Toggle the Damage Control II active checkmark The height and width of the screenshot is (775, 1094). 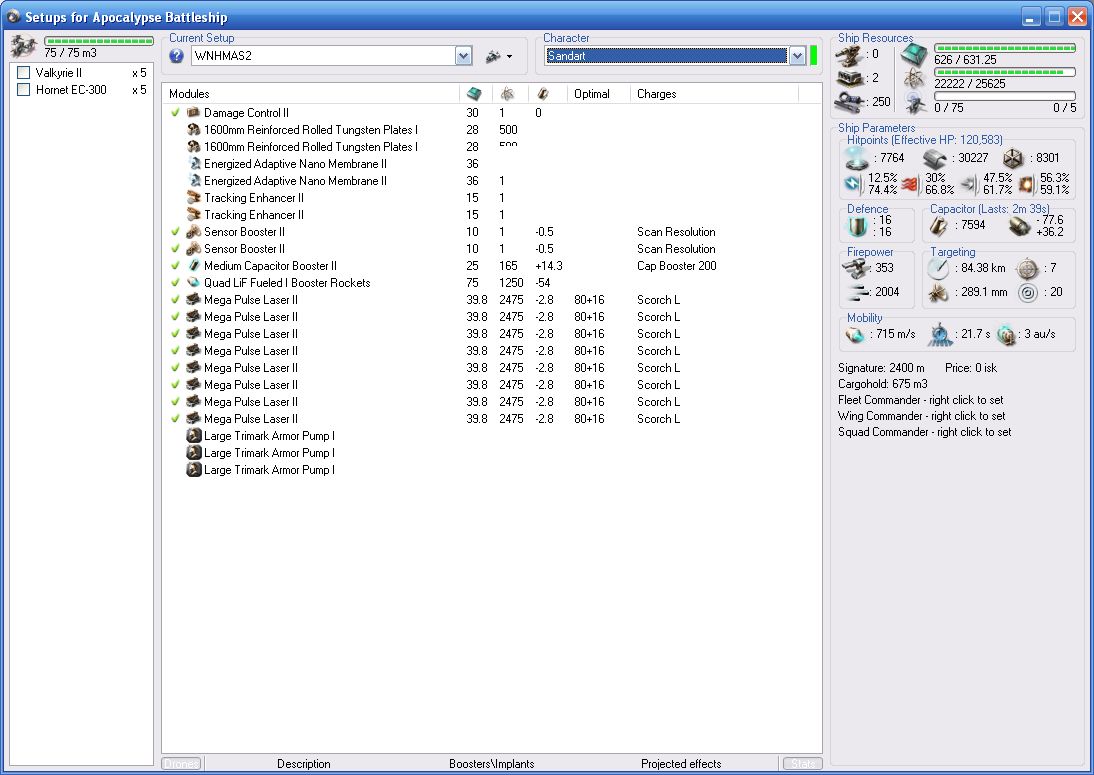(175, 112)
